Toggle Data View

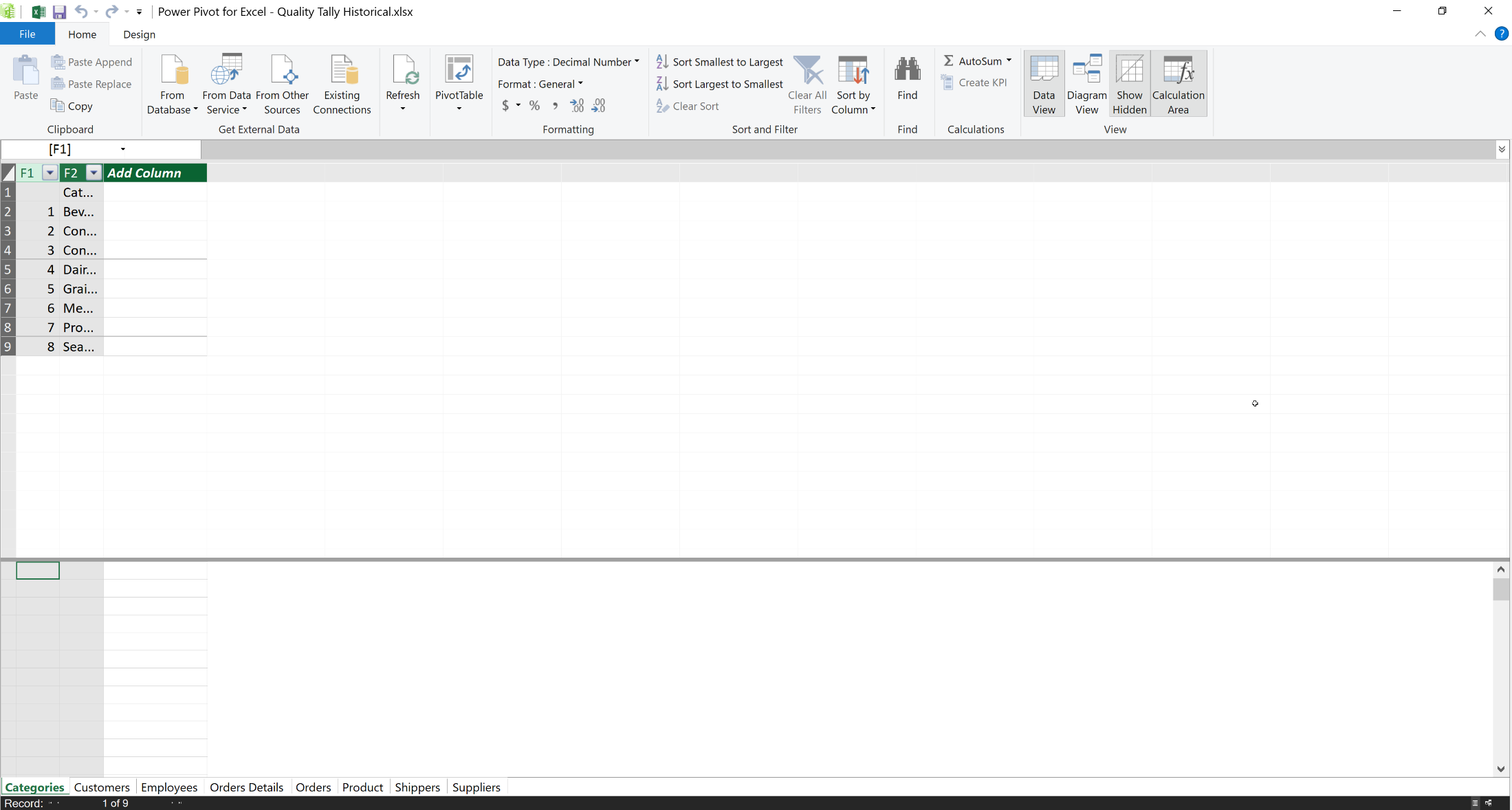(x=1044, y=85)
